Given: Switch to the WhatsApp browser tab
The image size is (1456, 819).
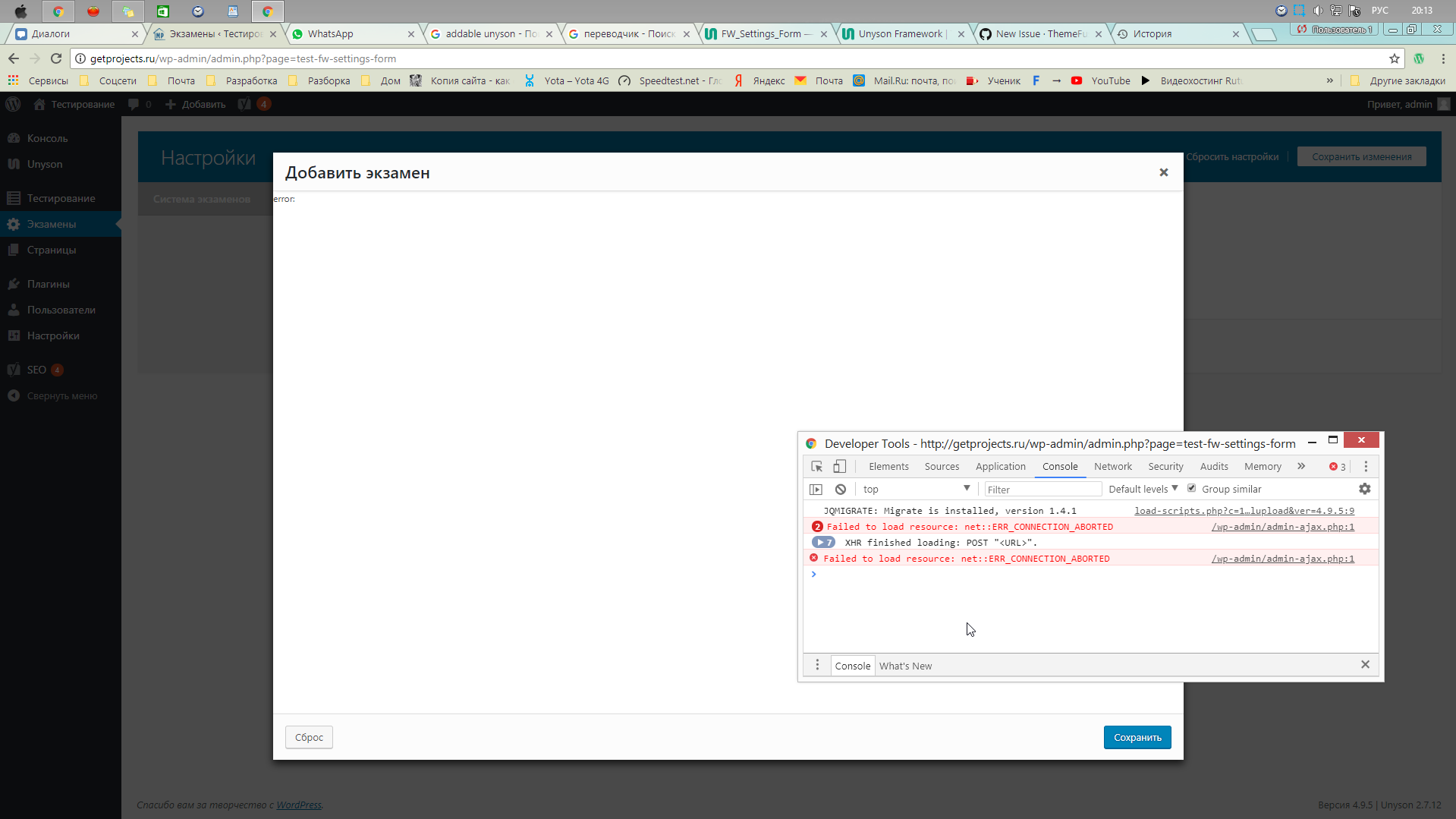Looking at the screenshot, I should [x=353, y=33].
